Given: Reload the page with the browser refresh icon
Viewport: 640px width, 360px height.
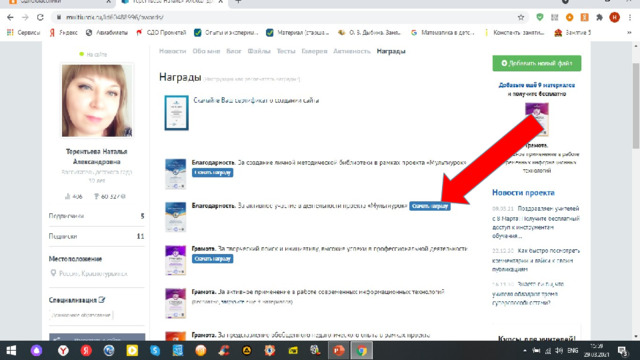Looking at the screenshot, I should (40, 17).
